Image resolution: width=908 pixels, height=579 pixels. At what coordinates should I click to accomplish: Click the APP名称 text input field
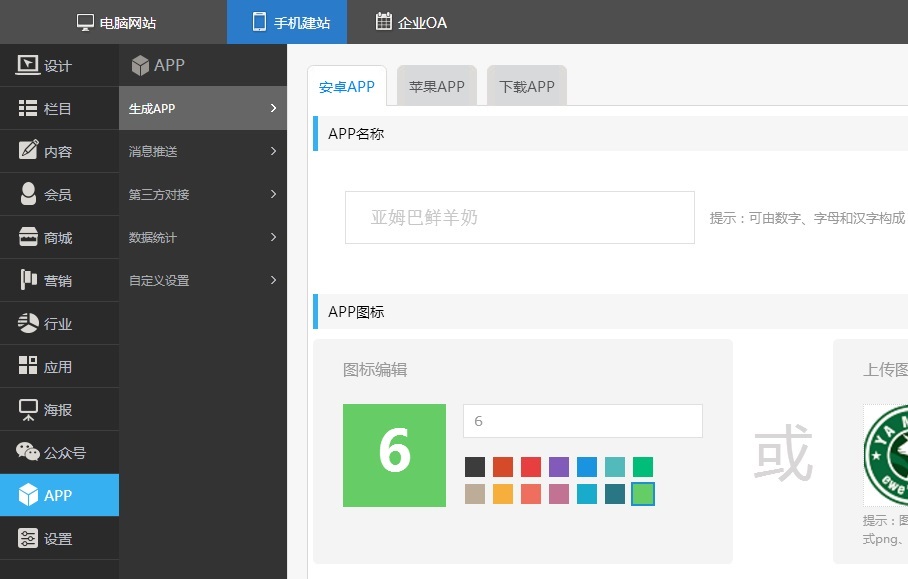click(519, 217)
